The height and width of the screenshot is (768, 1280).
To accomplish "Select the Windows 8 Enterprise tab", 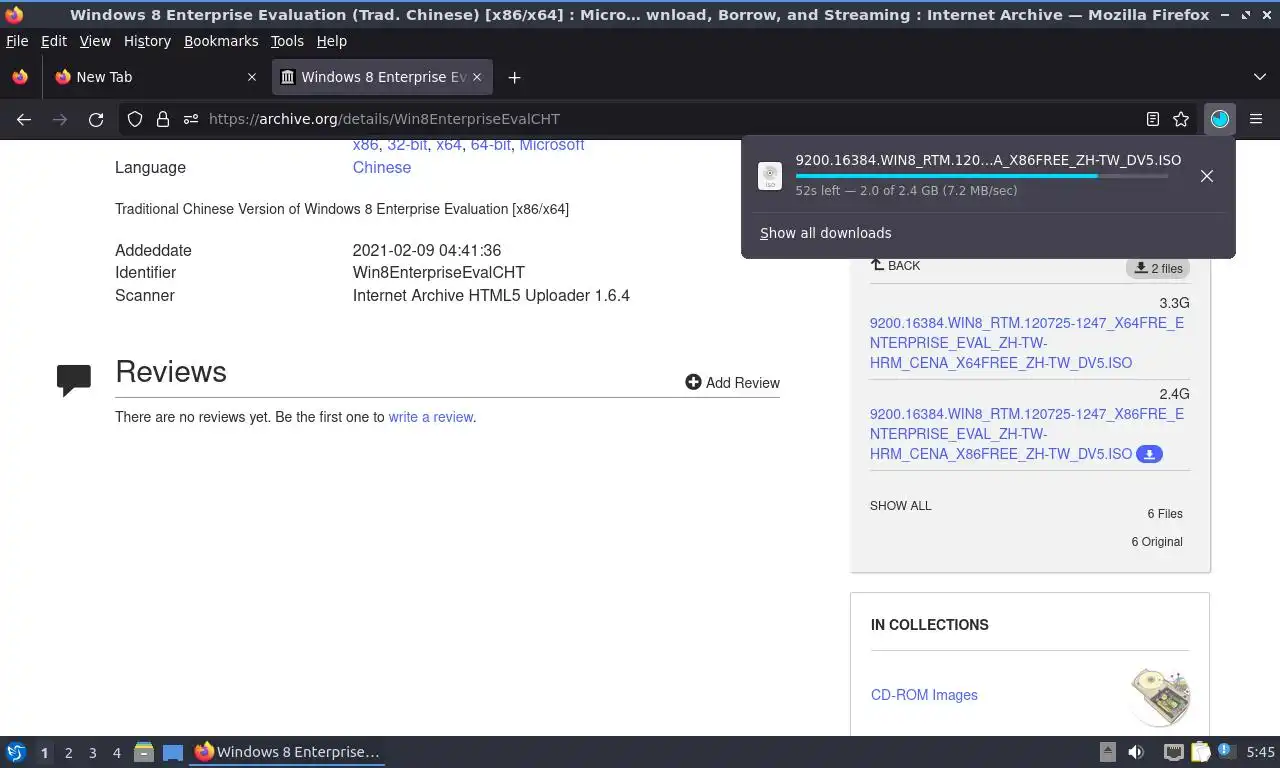I will click(x=382, y=77).
